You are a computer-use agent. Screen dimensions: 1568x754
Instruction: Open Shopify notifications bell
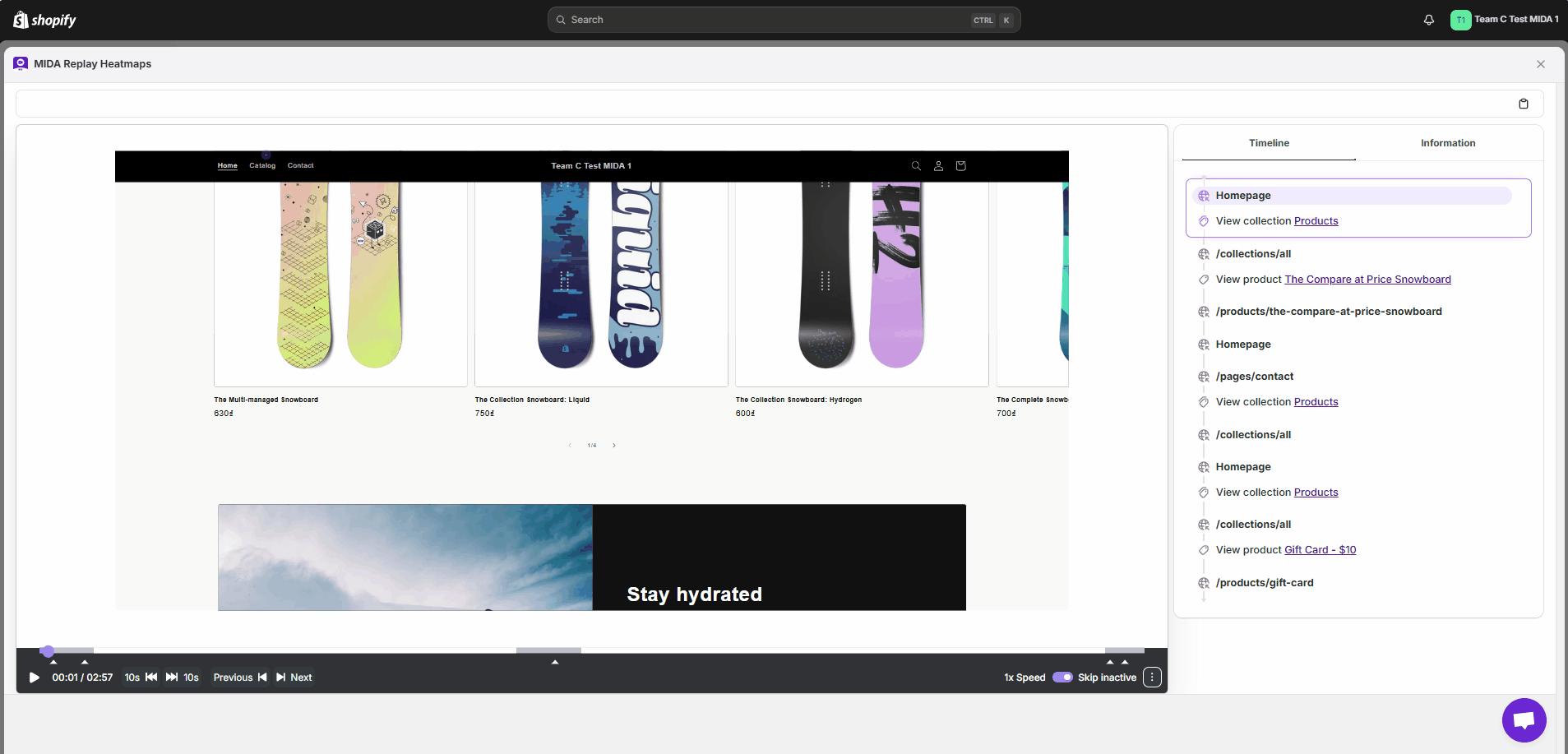point(1429,20)
